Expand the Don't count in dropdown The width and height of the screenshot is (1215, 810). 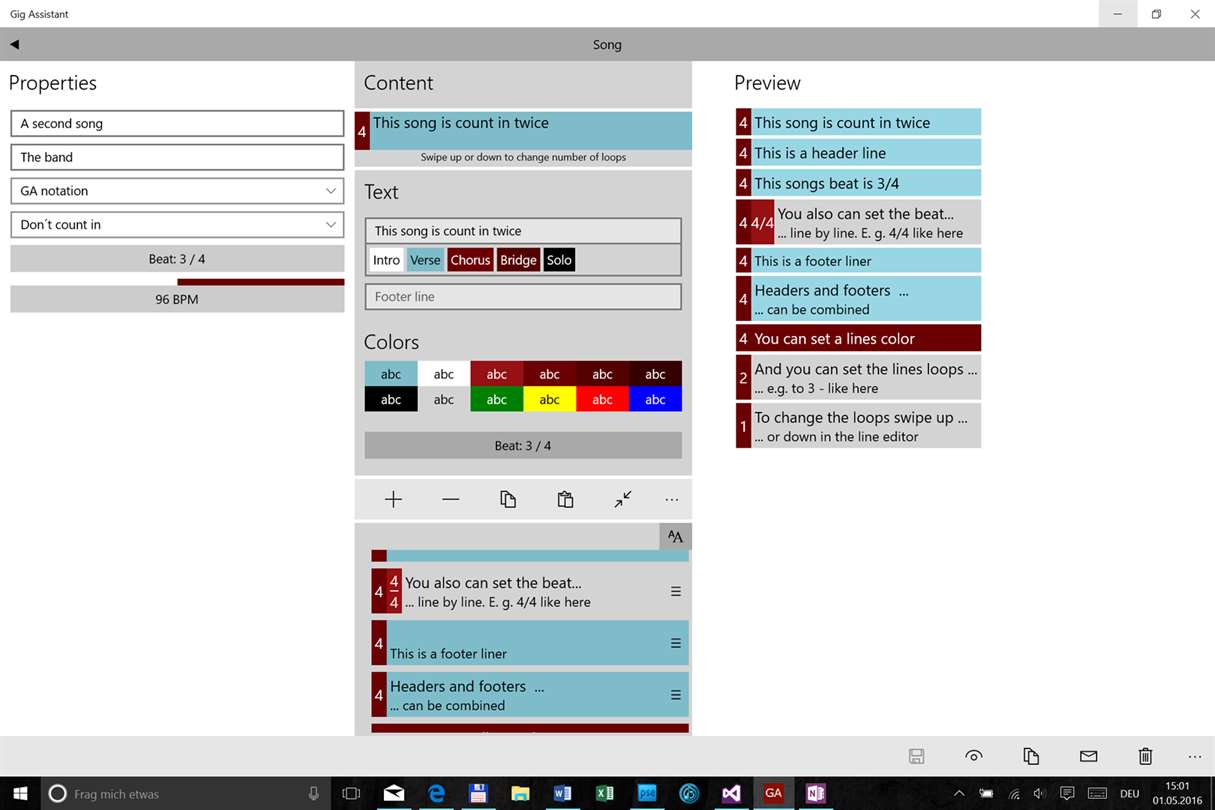[x=177, y=225]
